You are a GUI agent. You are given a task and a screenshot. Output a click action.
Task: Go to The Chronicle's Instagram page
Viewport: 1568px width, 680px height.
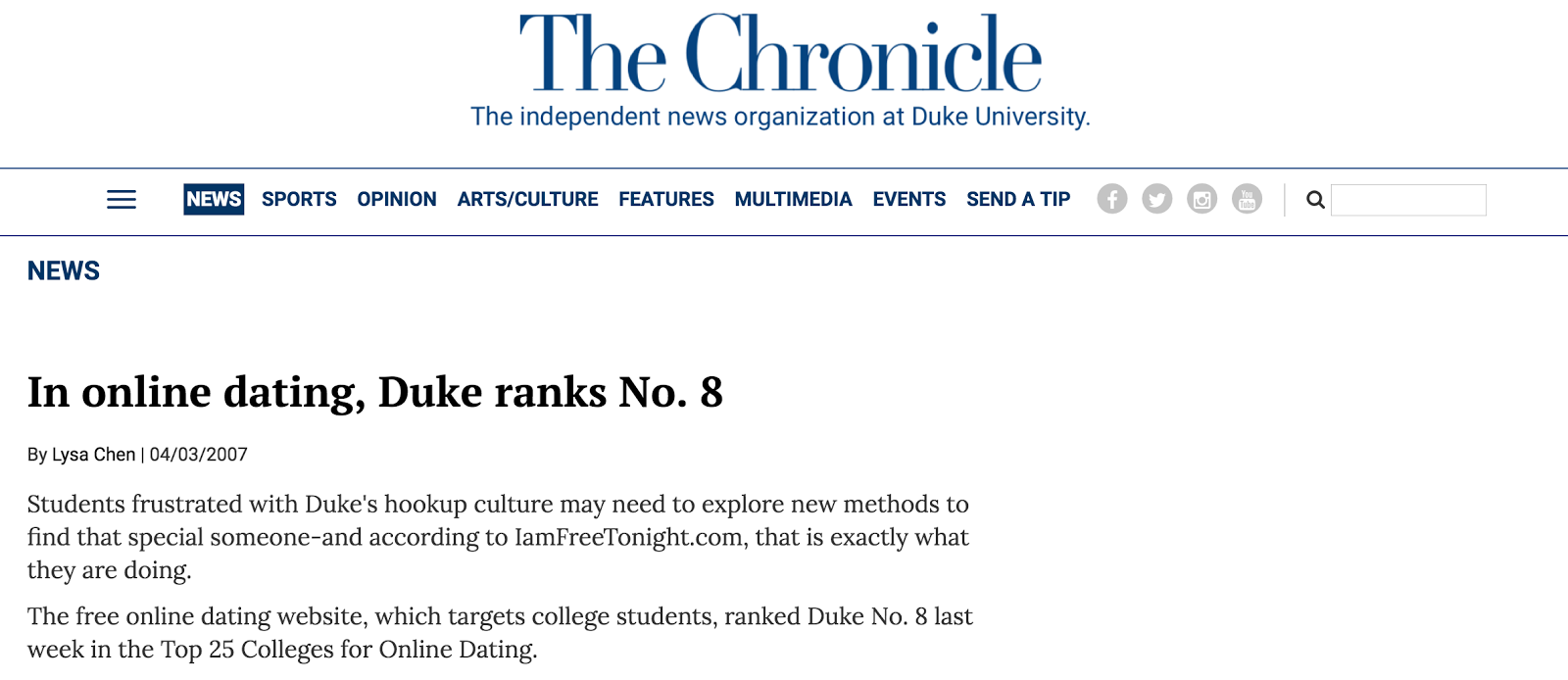click(1201, 199)
